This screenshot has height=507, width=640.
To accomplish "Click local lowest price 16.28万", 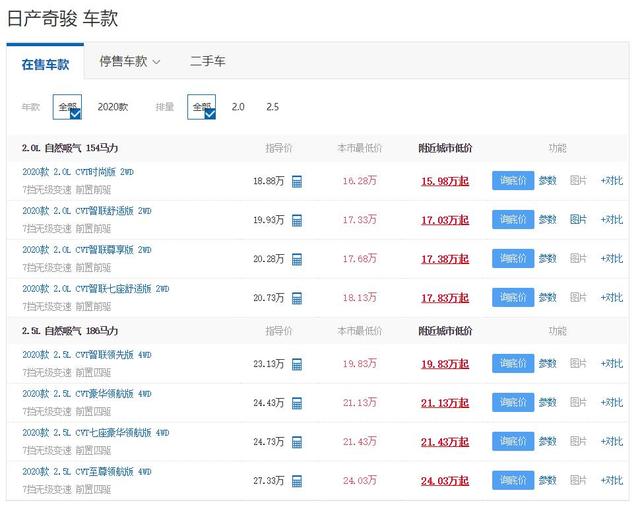I will click(360, 180).
